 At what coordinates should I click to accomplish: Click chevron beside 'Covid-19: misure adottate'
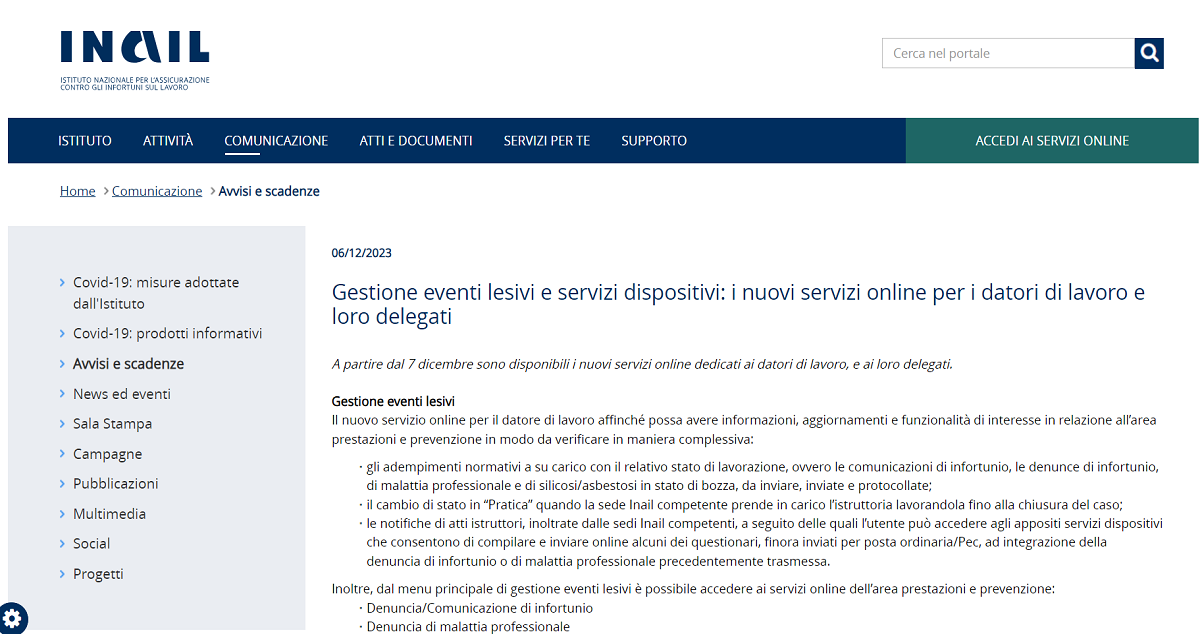63,283
